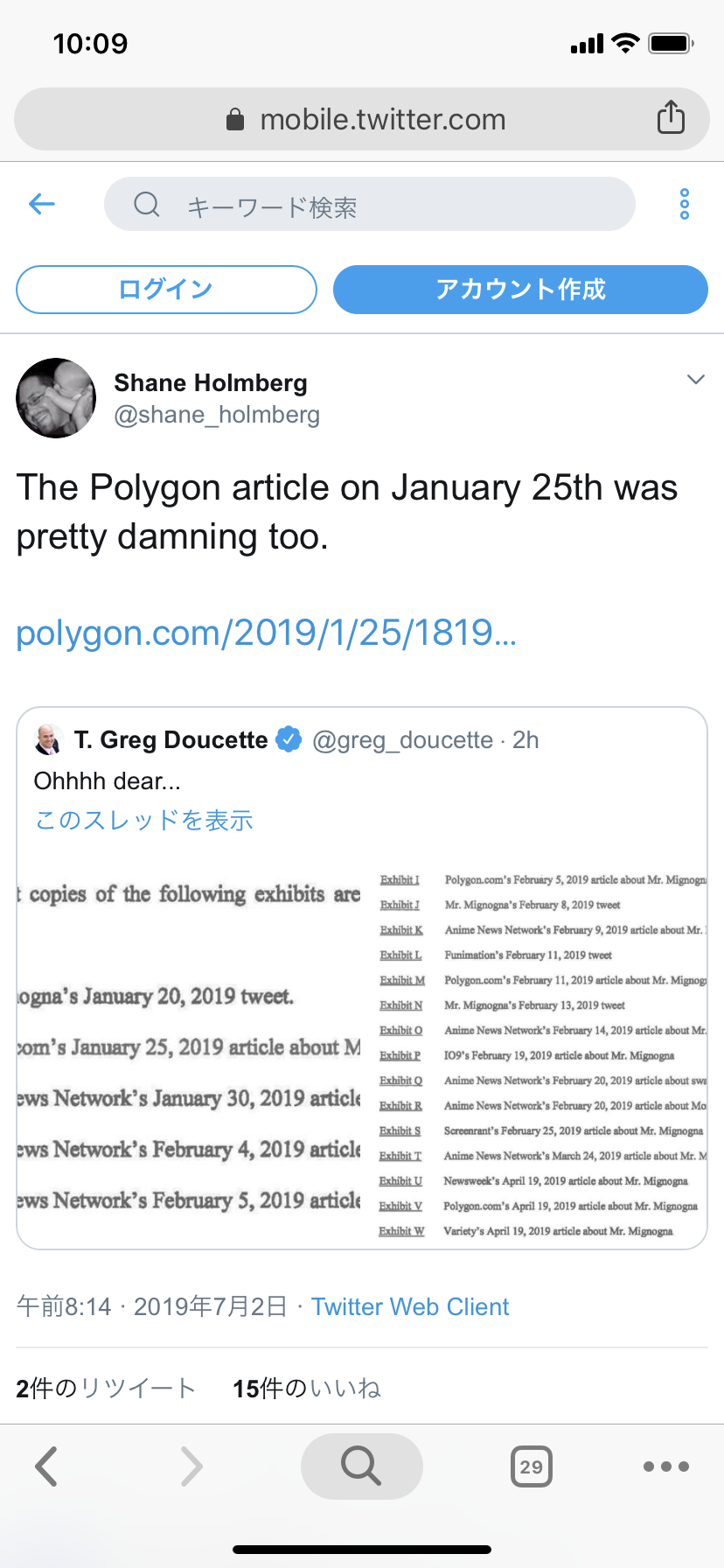724x1568 pixels.
Task: Click the blue verified badge
Action: tap(289, 739)
